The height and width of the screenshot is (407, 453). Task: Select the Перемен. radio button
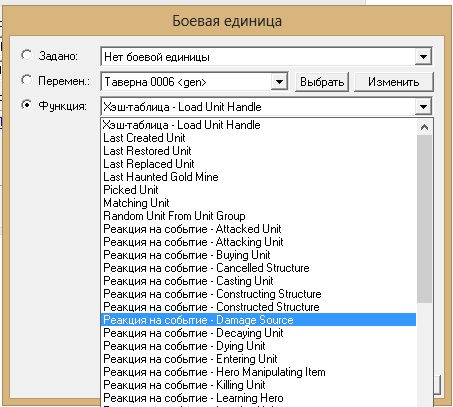pos(27,80)
